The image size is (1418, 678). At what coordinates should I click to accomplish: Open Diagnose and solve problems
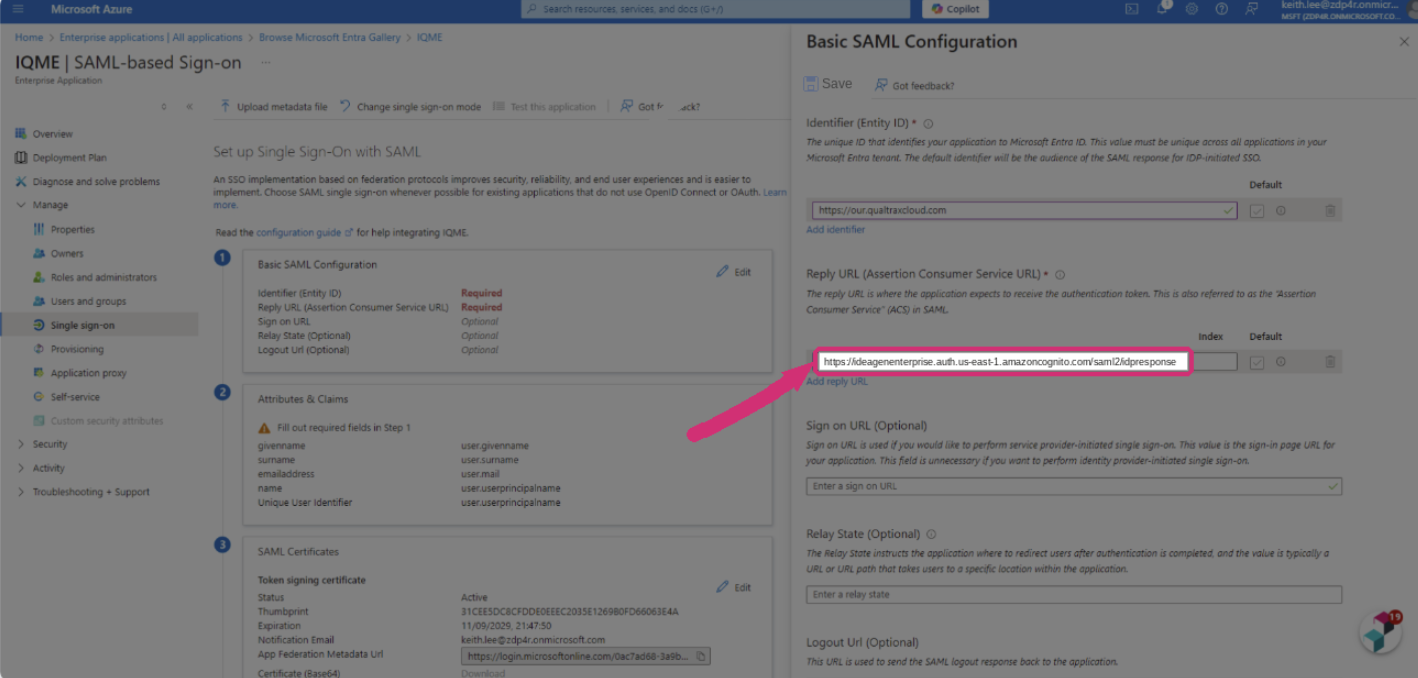click(96, 181)
